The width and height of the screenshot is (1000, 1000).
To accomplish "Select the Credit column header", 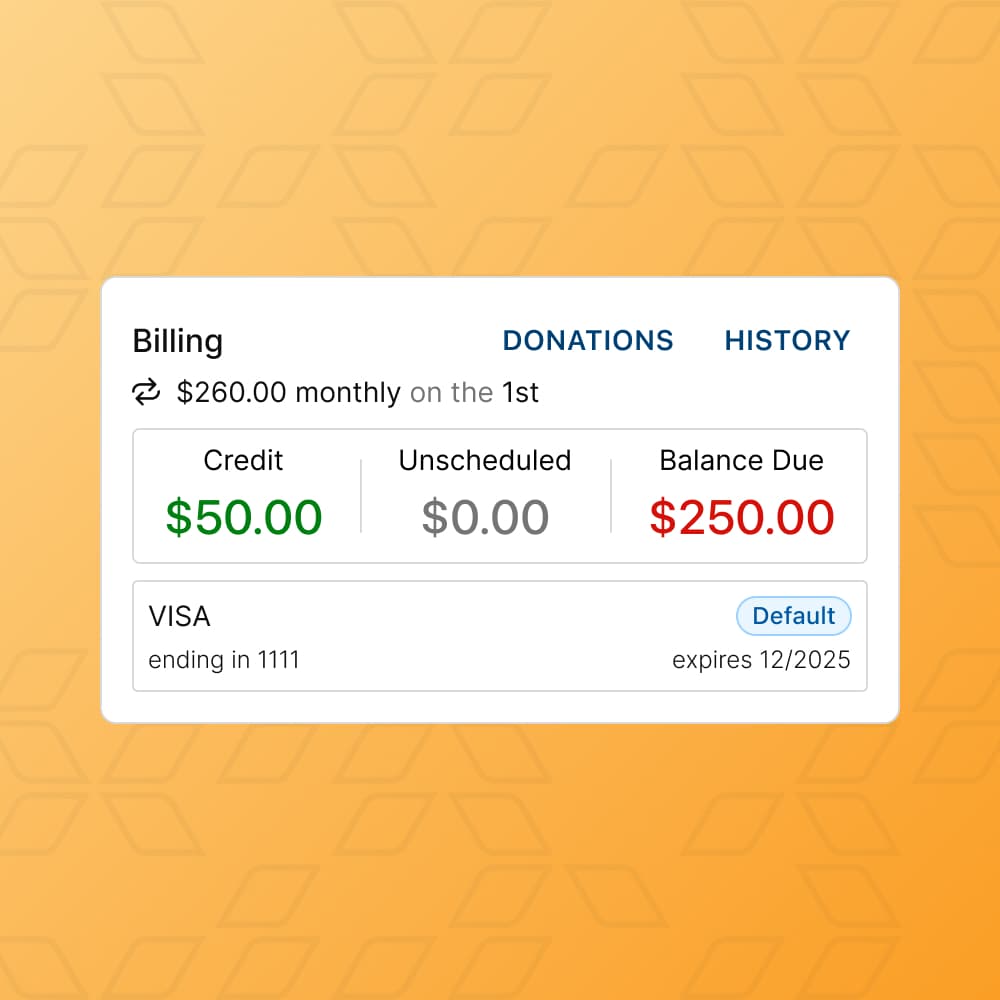I will pos(242,461).
